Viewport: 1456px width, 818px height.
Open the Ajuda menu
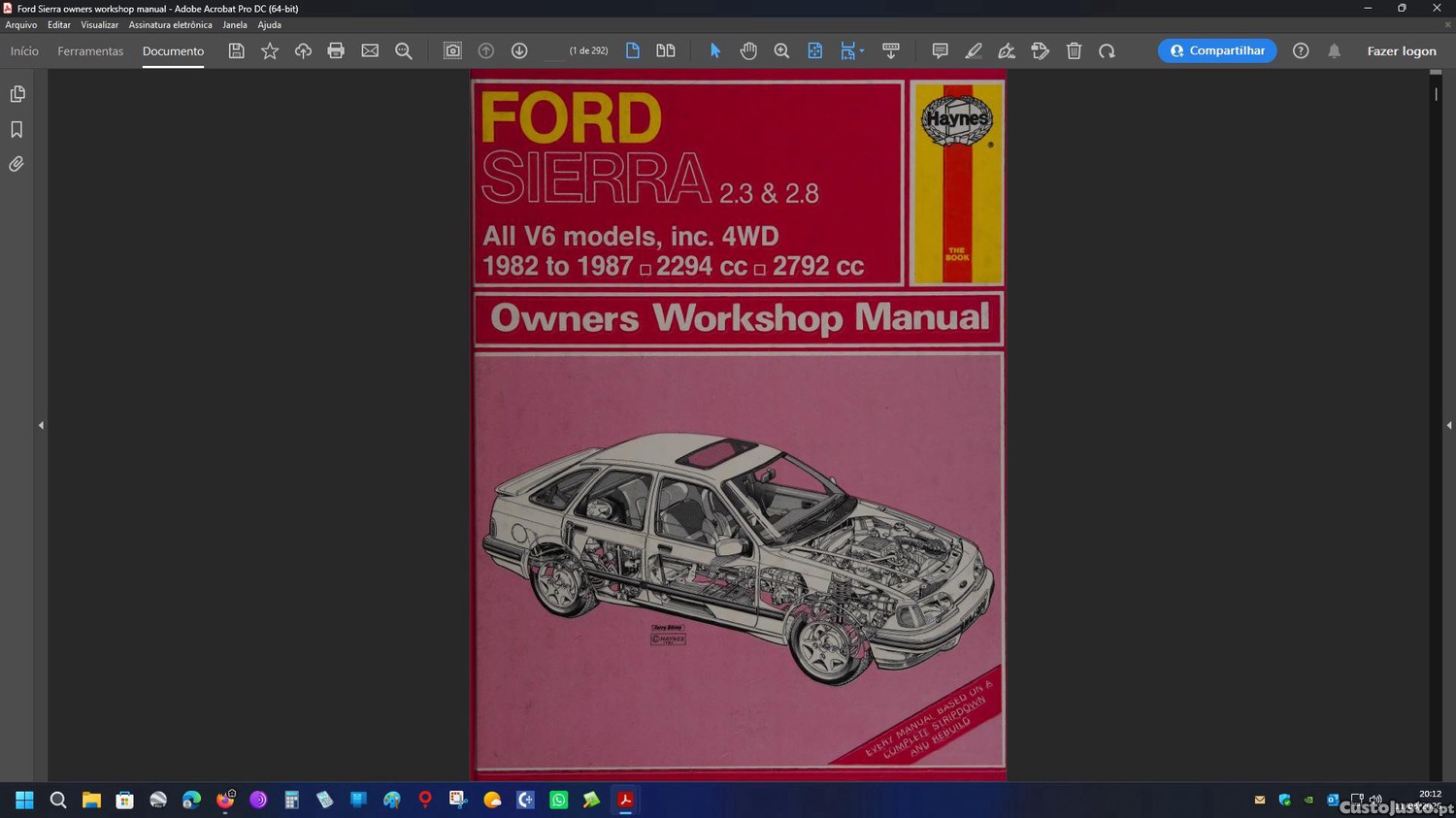270,25
